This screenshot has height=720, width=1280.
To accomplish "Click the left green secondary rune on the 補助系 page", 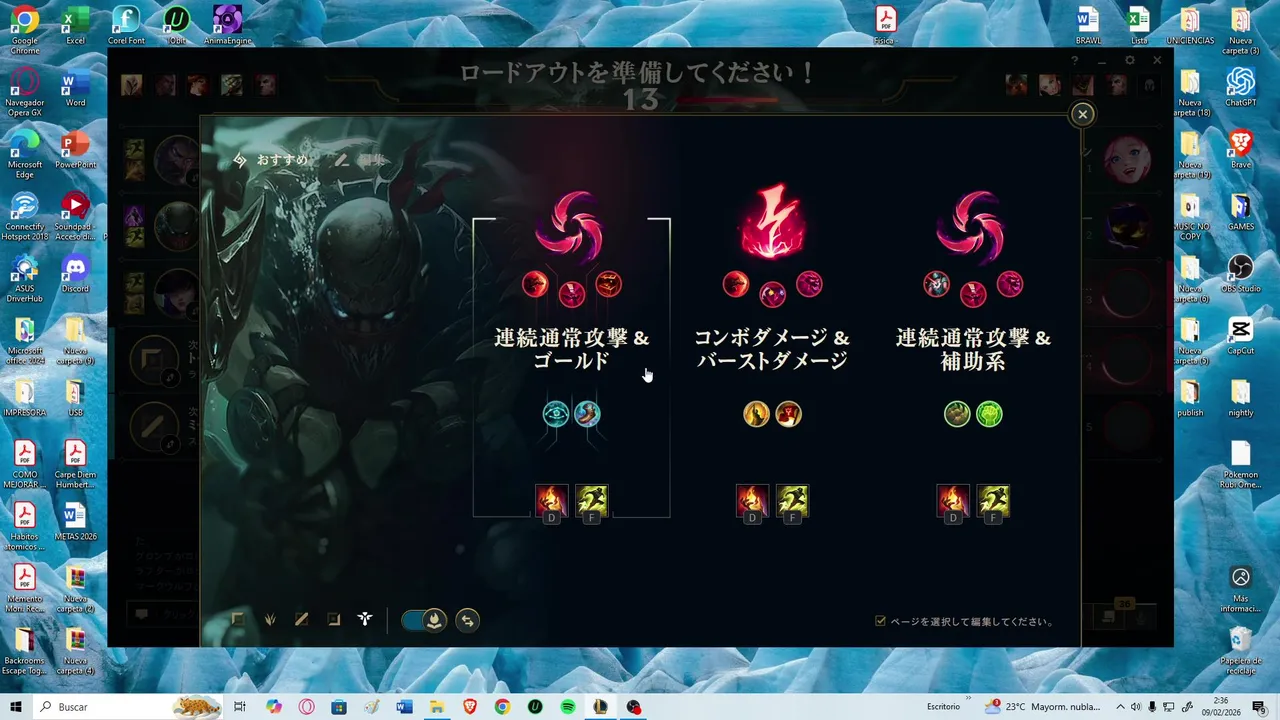I will coord(957,414).
